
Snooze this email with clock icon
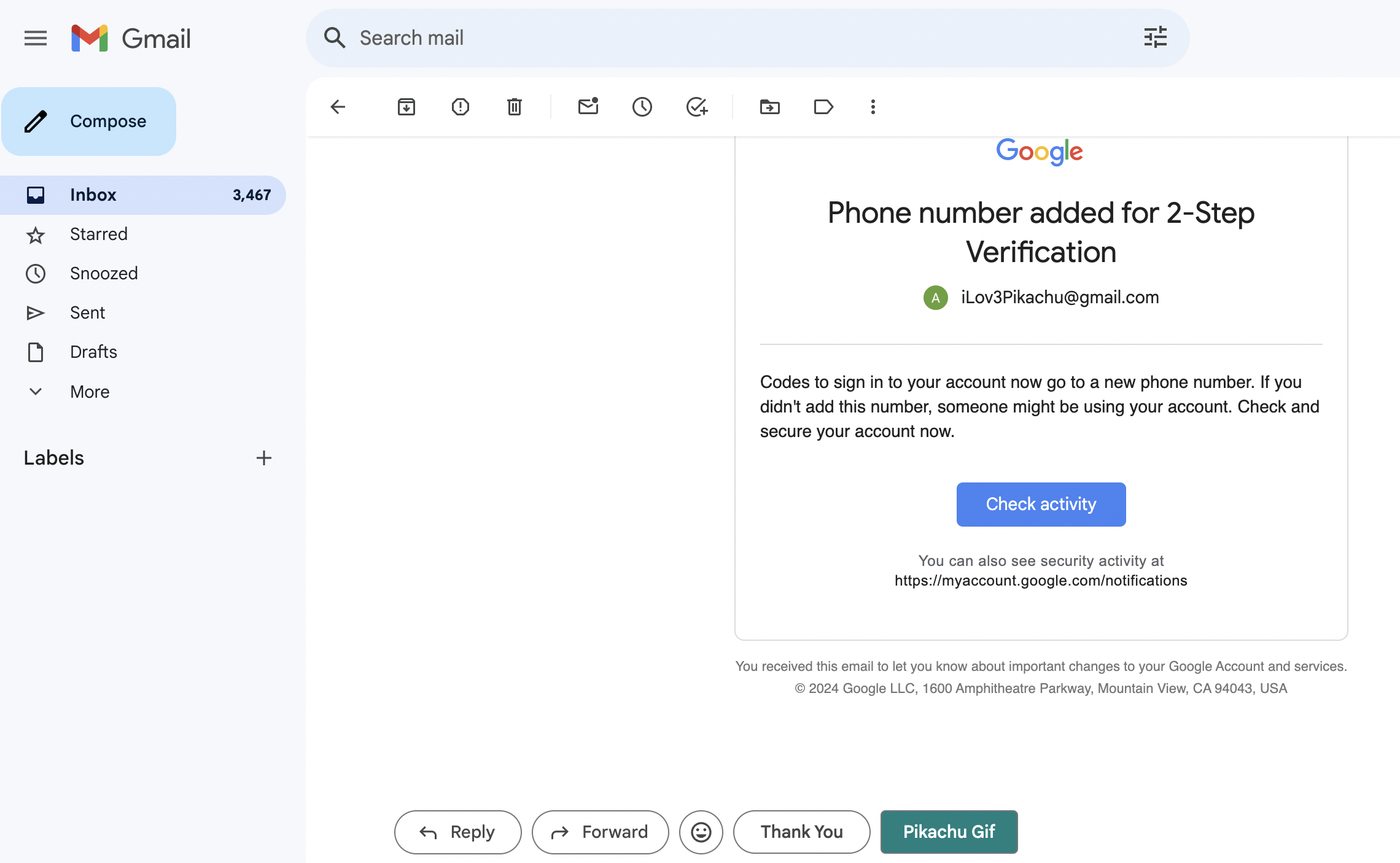pos(642,107)
